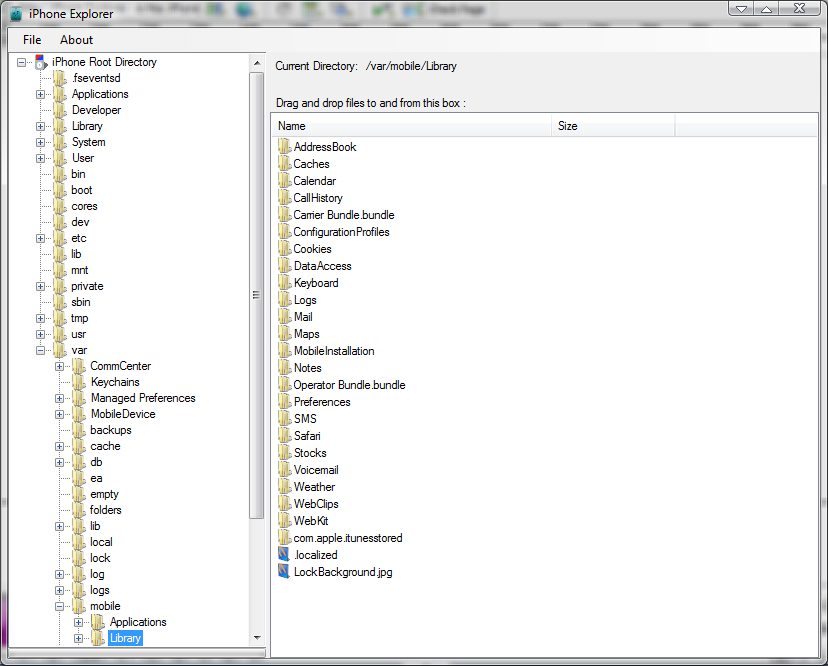Image resolution: width=828 pixels, height=666 pixels.
Task: Click the tree scrollbar down arrow
Action: coord(257,638)
